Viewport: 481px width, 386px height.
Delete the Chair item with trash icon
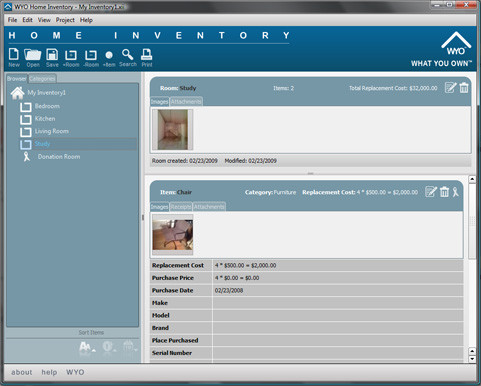coord(444,192)
